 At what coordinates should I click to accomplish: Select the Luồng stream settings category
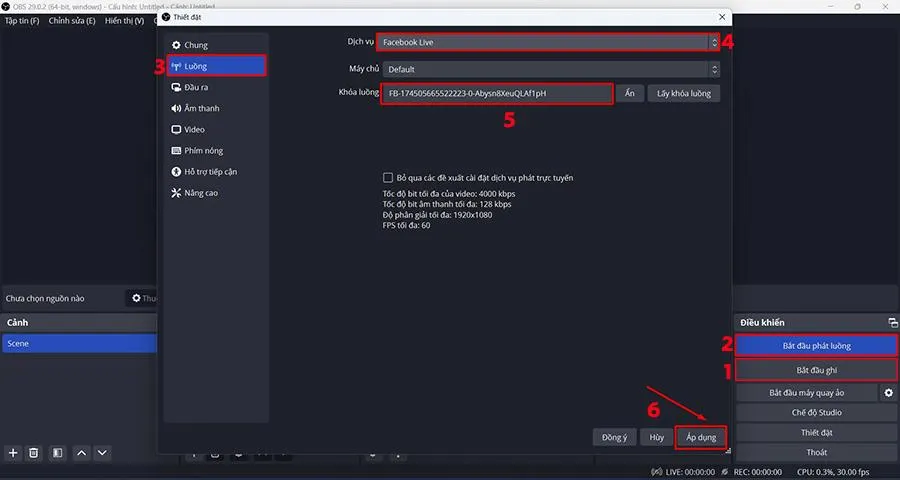click(x=216, y=66)
